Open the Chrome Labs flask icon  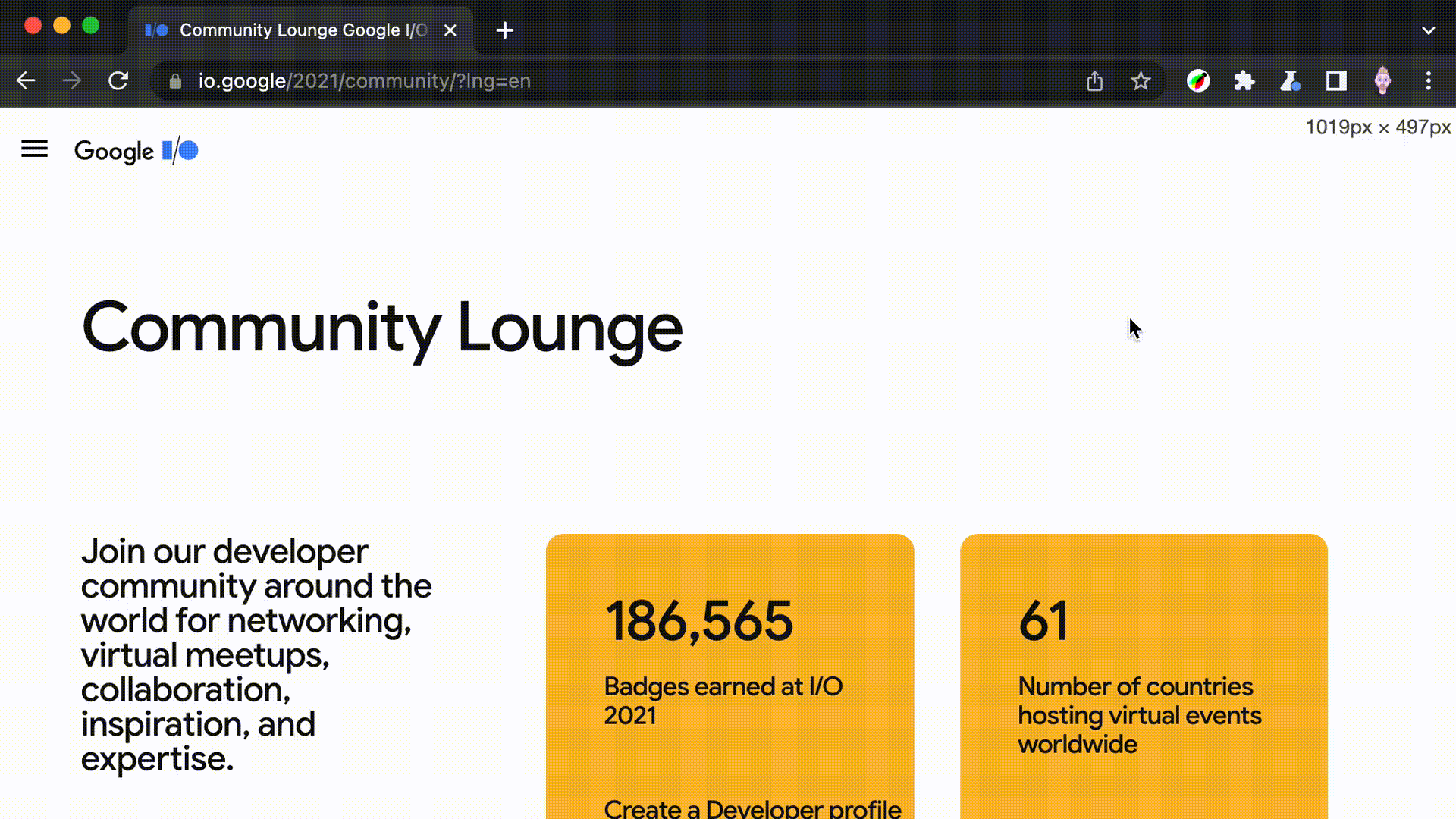(x=1290, y=81)
